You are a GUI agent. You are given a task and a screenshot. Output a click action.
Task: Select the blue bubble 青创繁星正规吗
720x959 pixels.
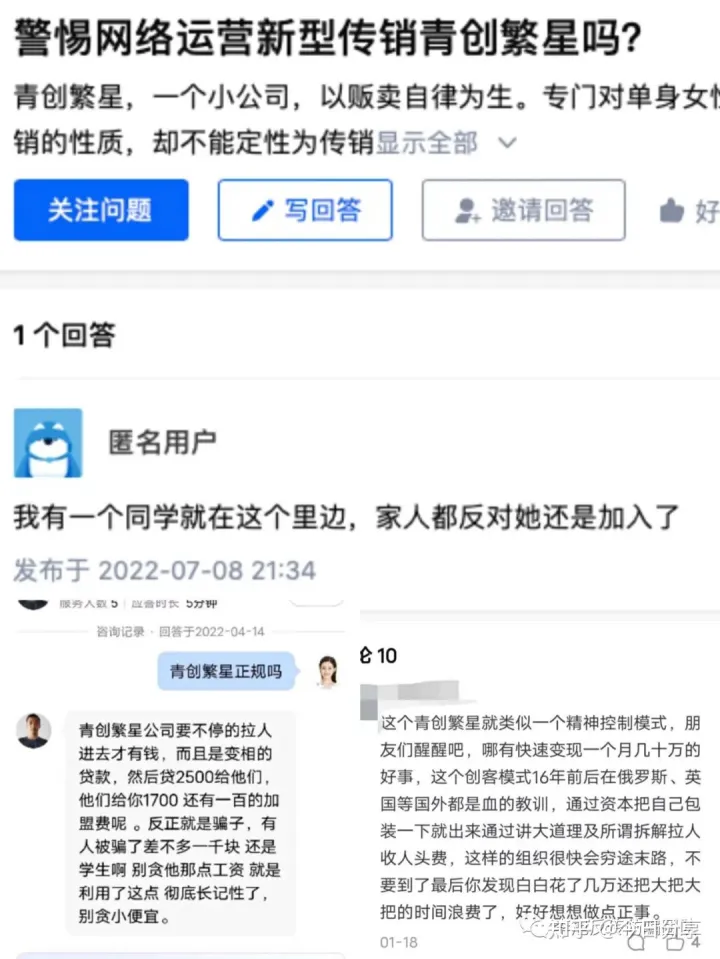point(226,672)
